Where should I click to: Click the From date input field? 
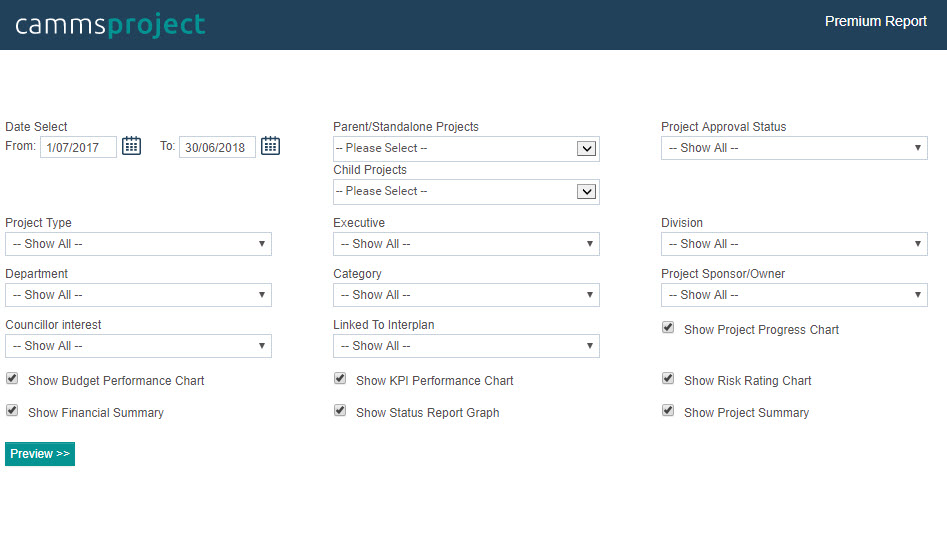pos(79,147)
